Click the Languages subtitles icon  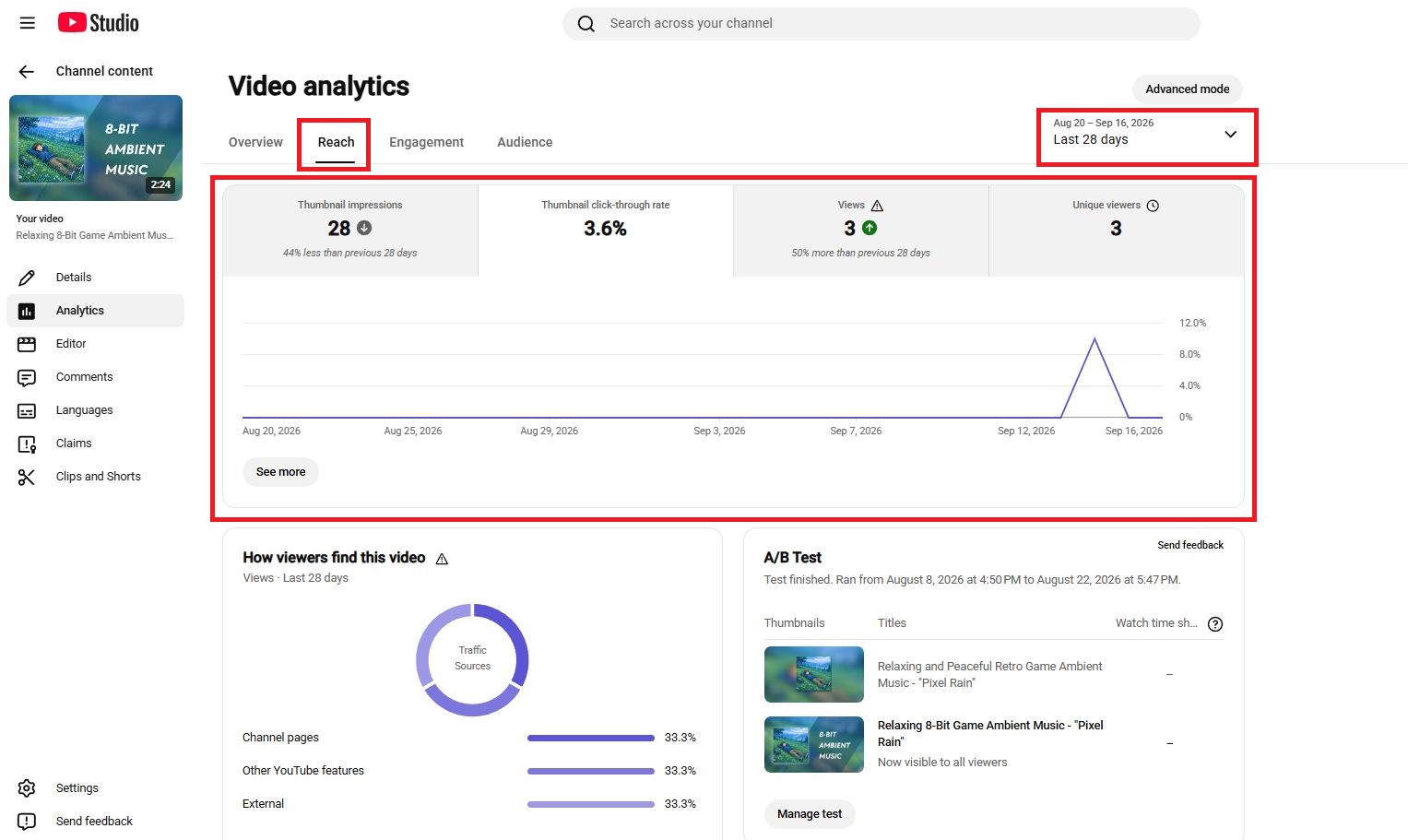pyautogui.click(x=27, y=410)
